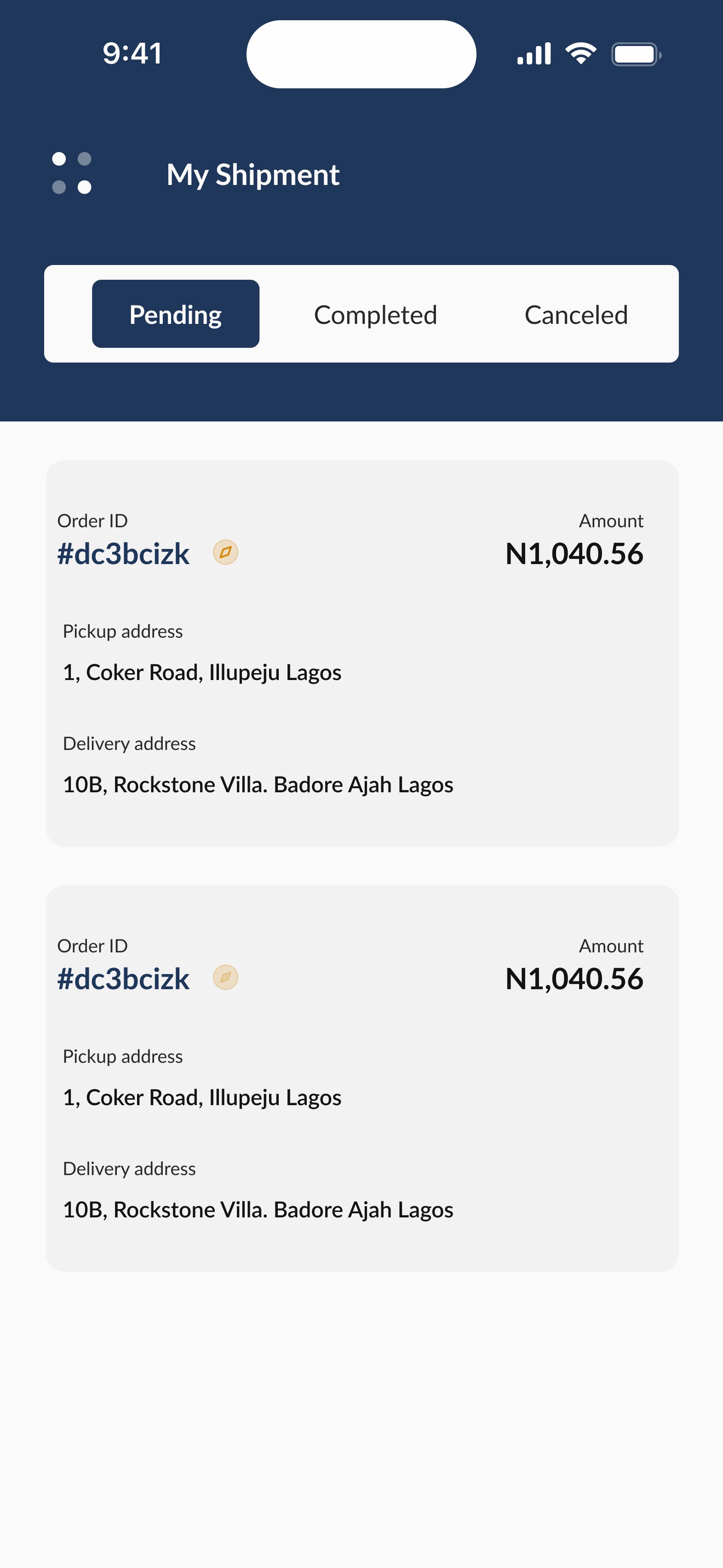Screen dimensions: 723x1568
Task: Tap second card's delivery address Rockstone Villa
Action: pos(258,1210)
